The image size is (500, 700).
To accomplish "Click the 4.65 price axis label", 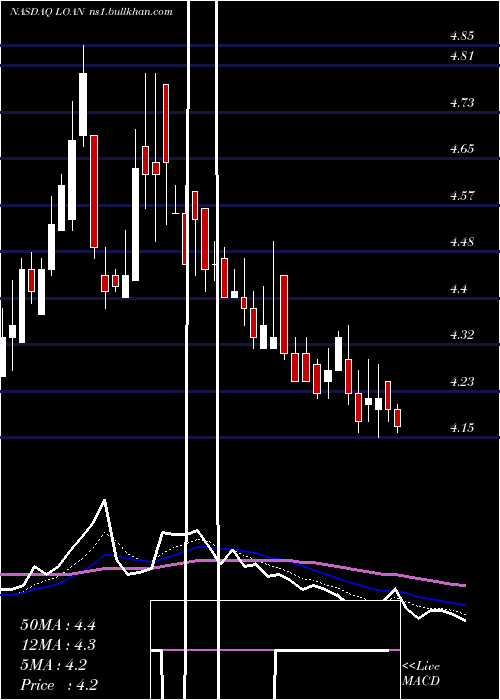I will pyautogui.click(x=462, y=149).
